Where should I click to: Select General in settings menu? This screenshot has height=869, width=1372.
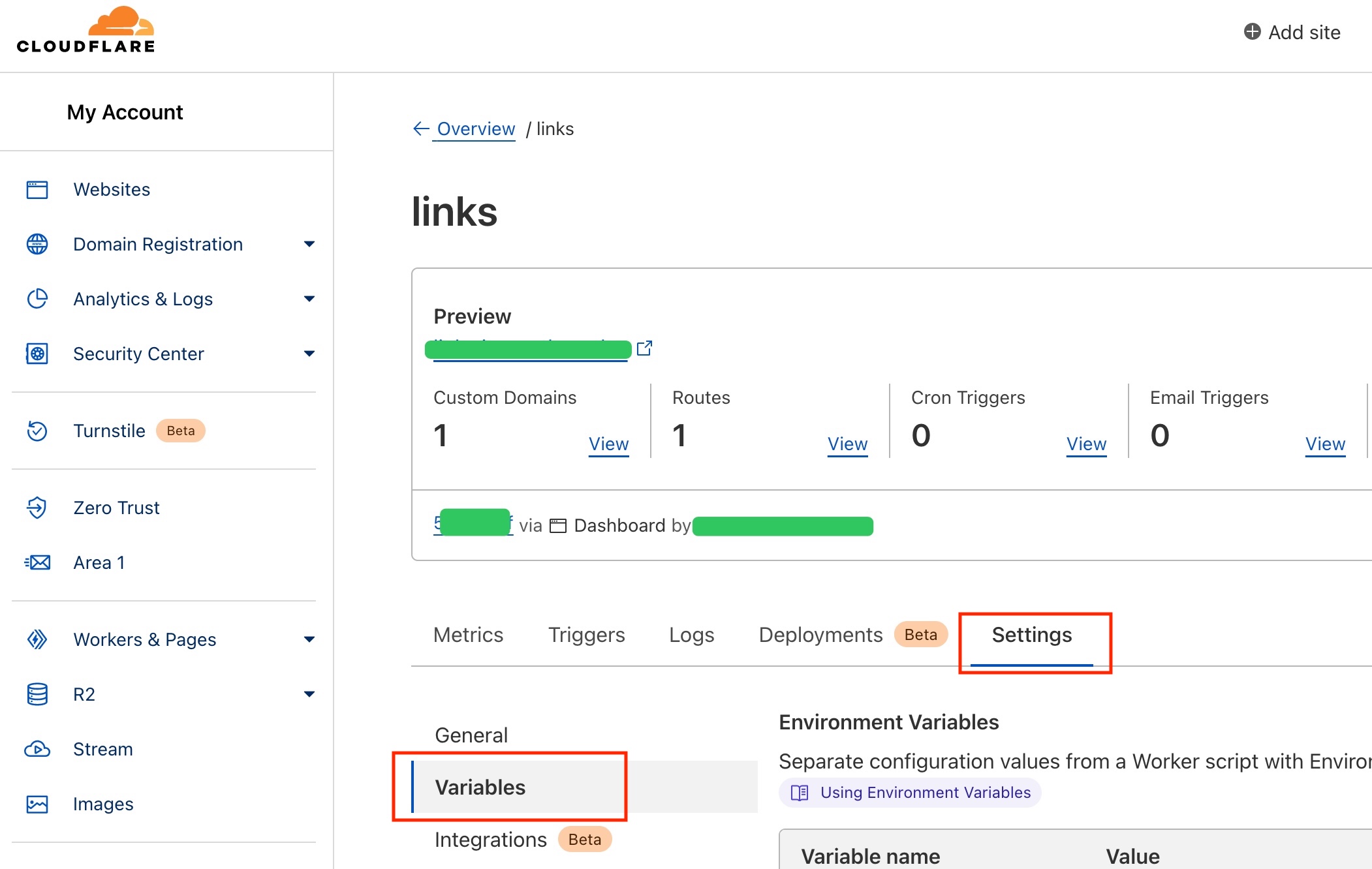click(x=471, y=735)
